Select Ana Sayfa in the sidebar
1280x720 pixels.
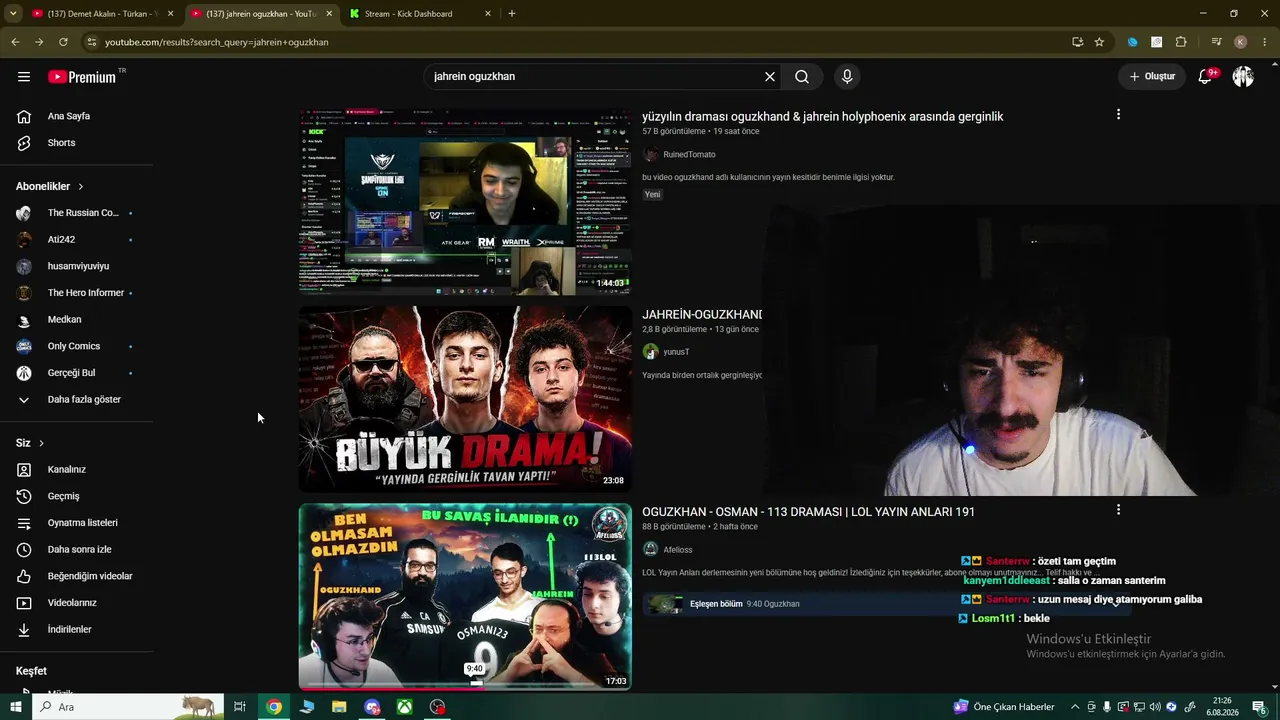77,116
